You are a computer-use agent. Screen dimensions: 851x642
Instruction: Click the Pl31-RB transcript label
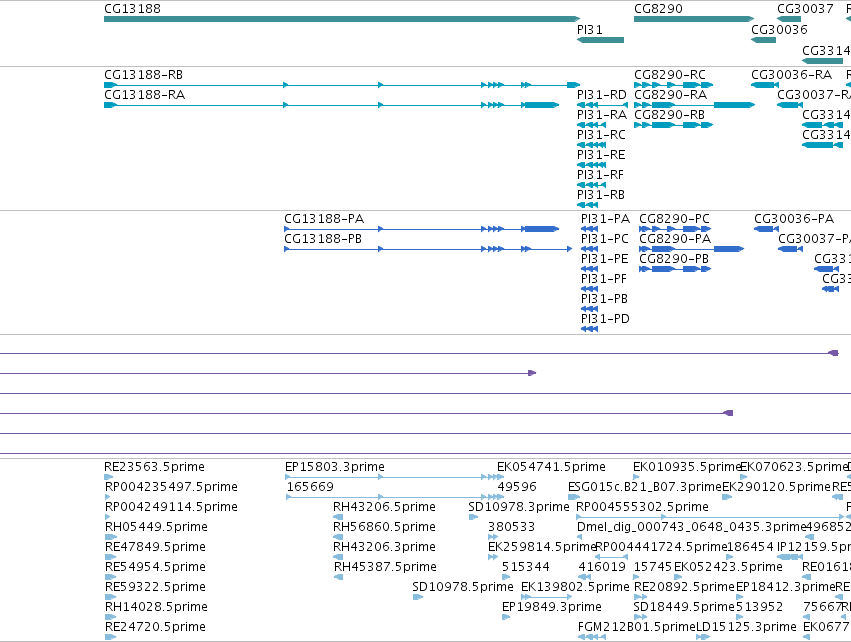601,195
